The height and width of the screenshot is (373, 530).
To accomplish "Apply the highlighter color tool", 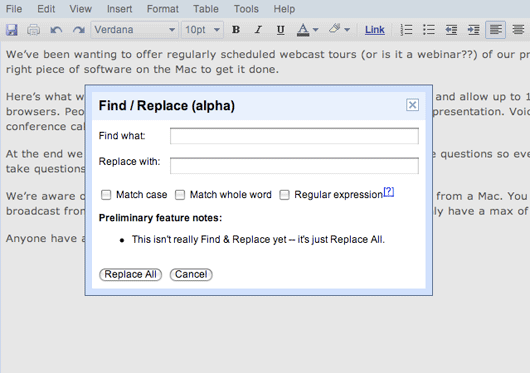I will click(334, 29).
